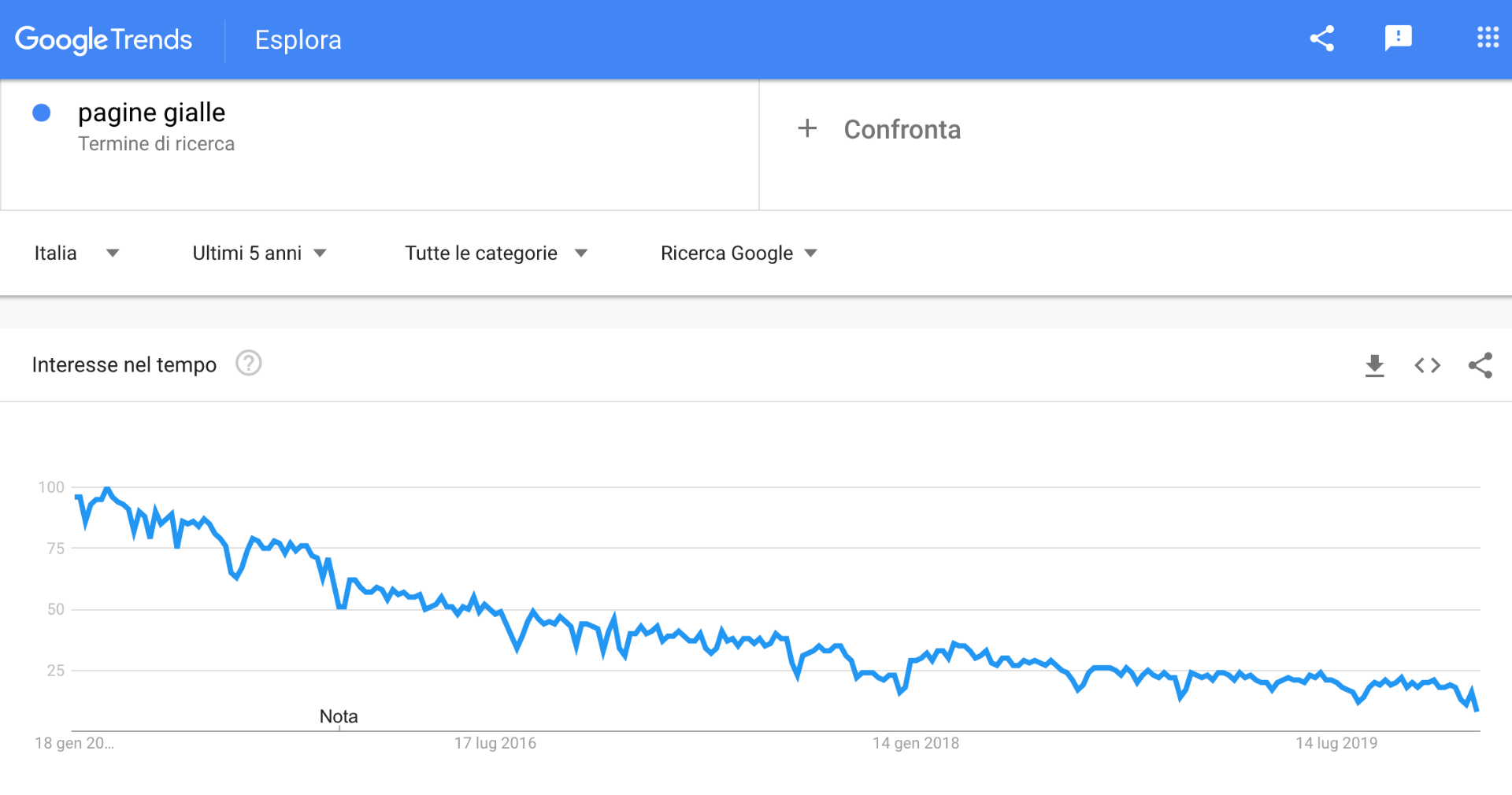The image size is (1512, 795).
Task: Click the 17 lug 2016 axis label
Action: pos(495,743)
